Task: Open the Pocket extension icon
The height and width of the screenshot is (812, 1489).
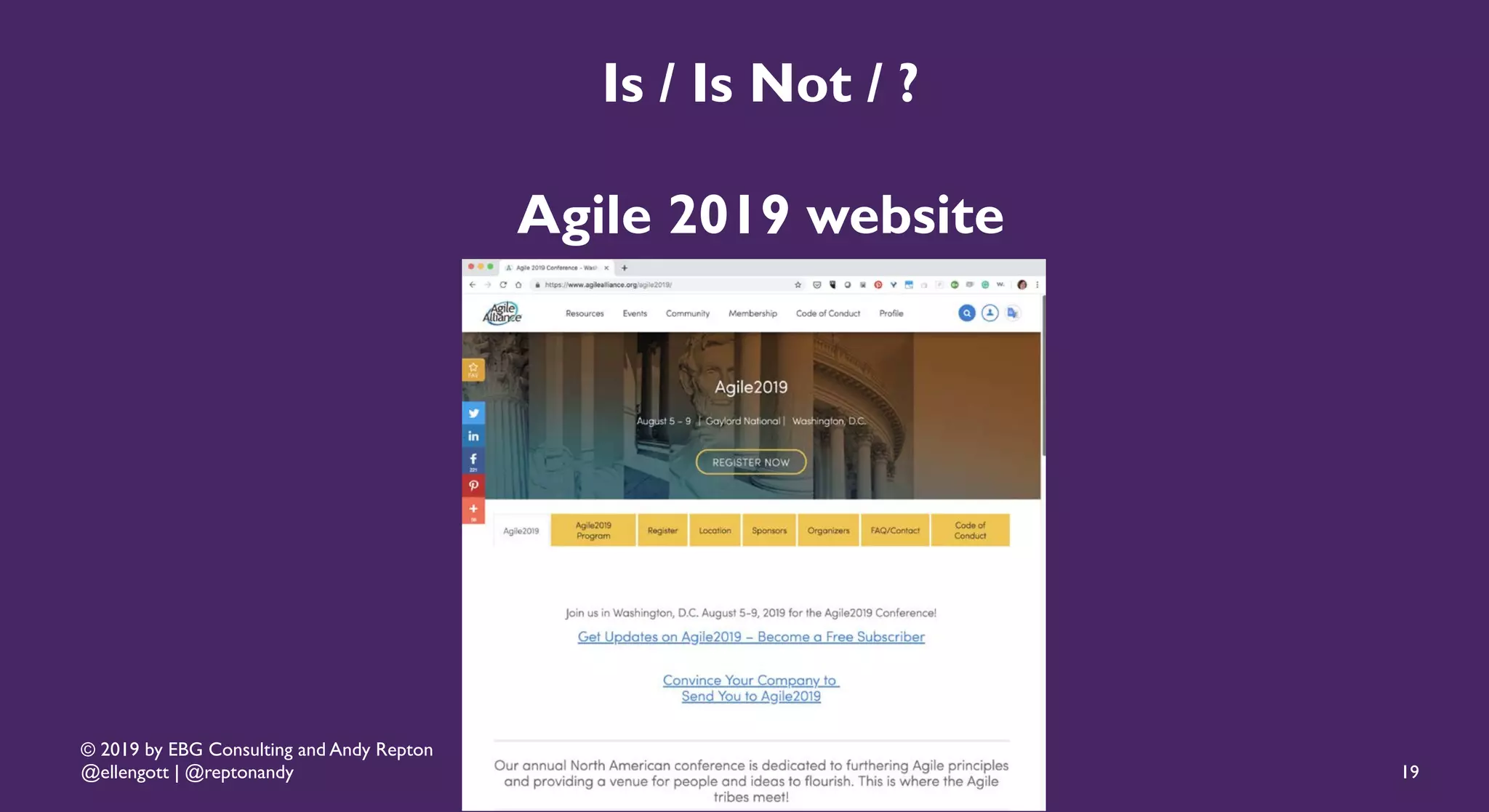Action: 817,285
